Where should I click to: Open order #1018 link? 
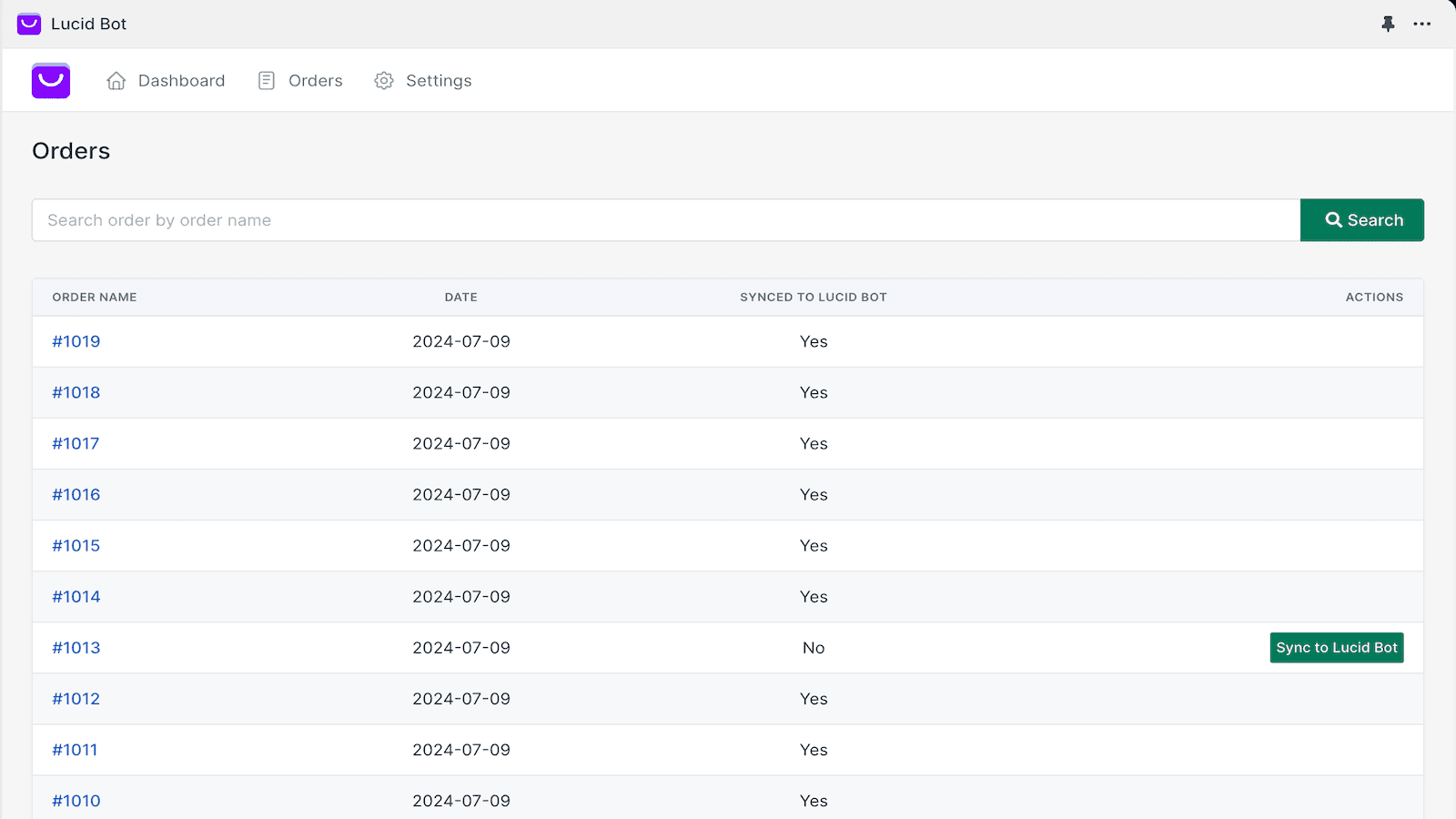point(76,393)
